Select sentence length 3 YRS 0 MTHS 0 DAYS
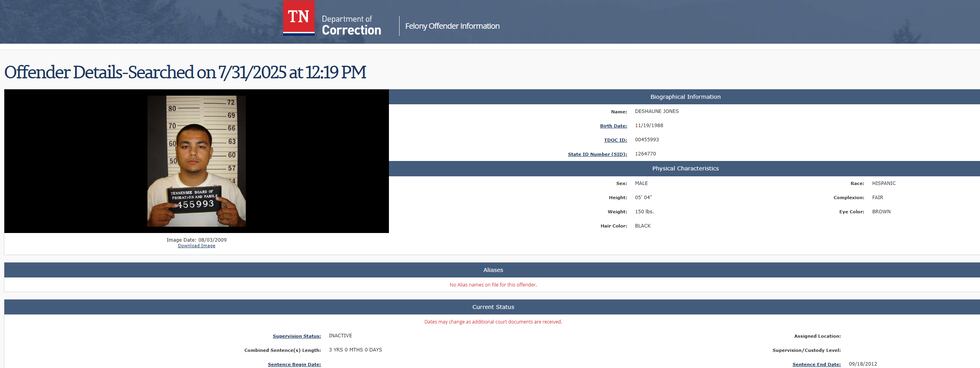The height and width of the screenshot is (368, 980). coord(355,350)
